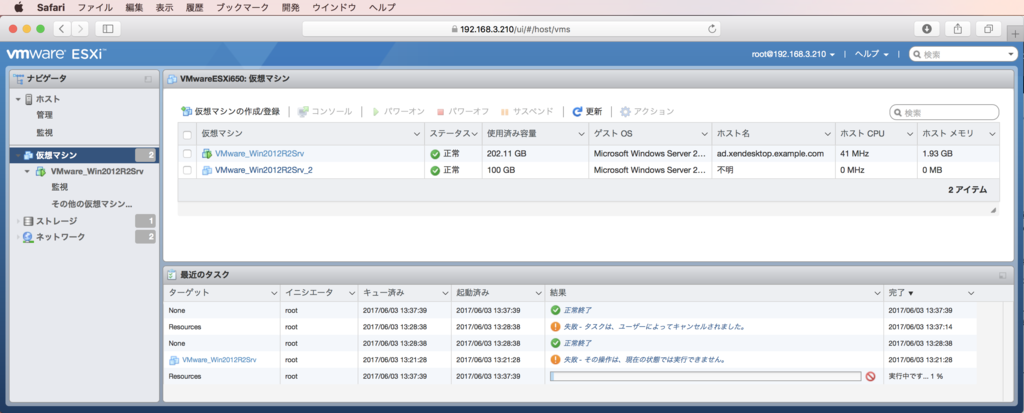Click ad.xendesktop.example.com host name cell

(x=771, y=154)
